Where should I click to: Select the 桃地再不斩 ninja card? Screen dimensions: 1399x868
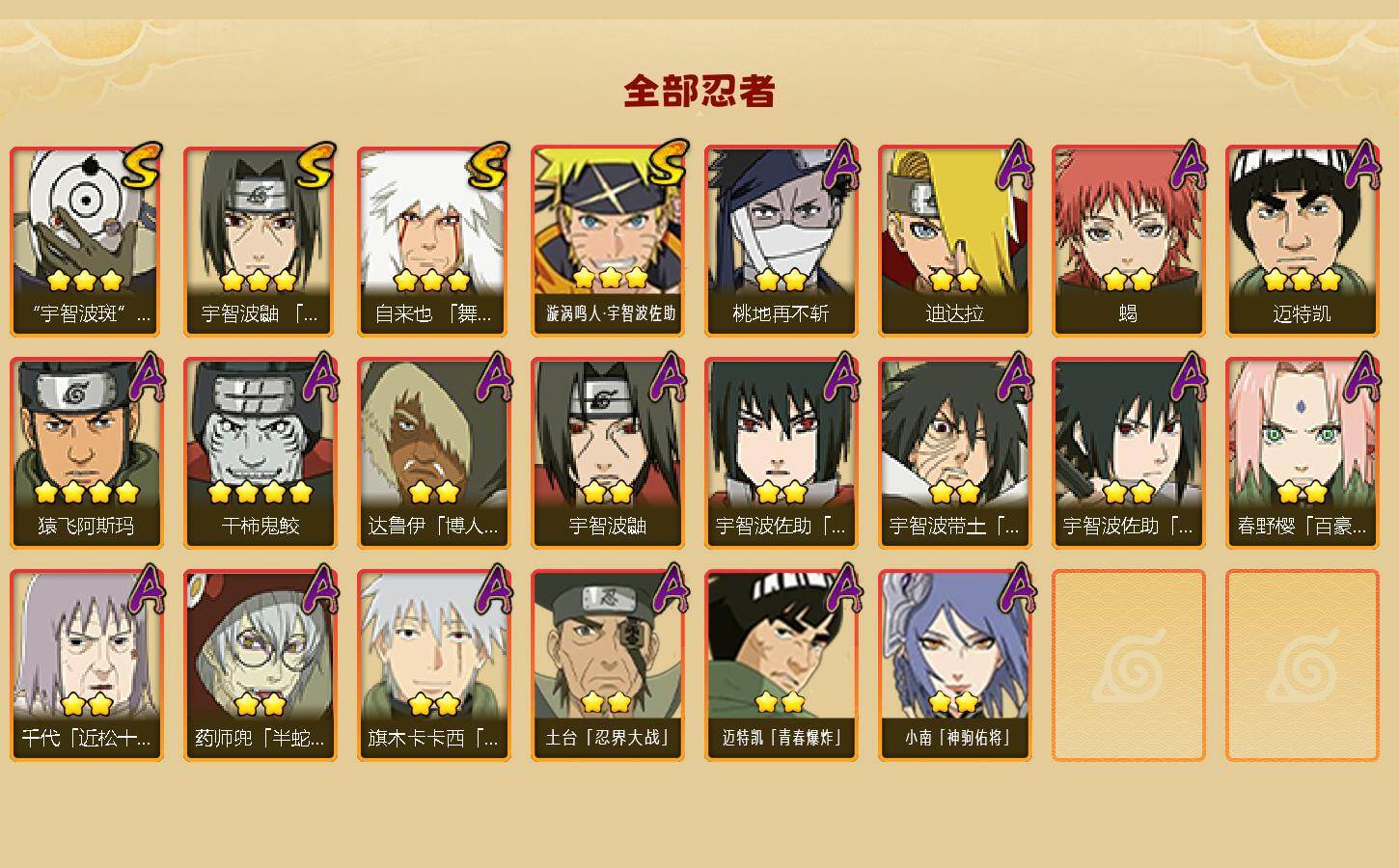coord(782,241)
